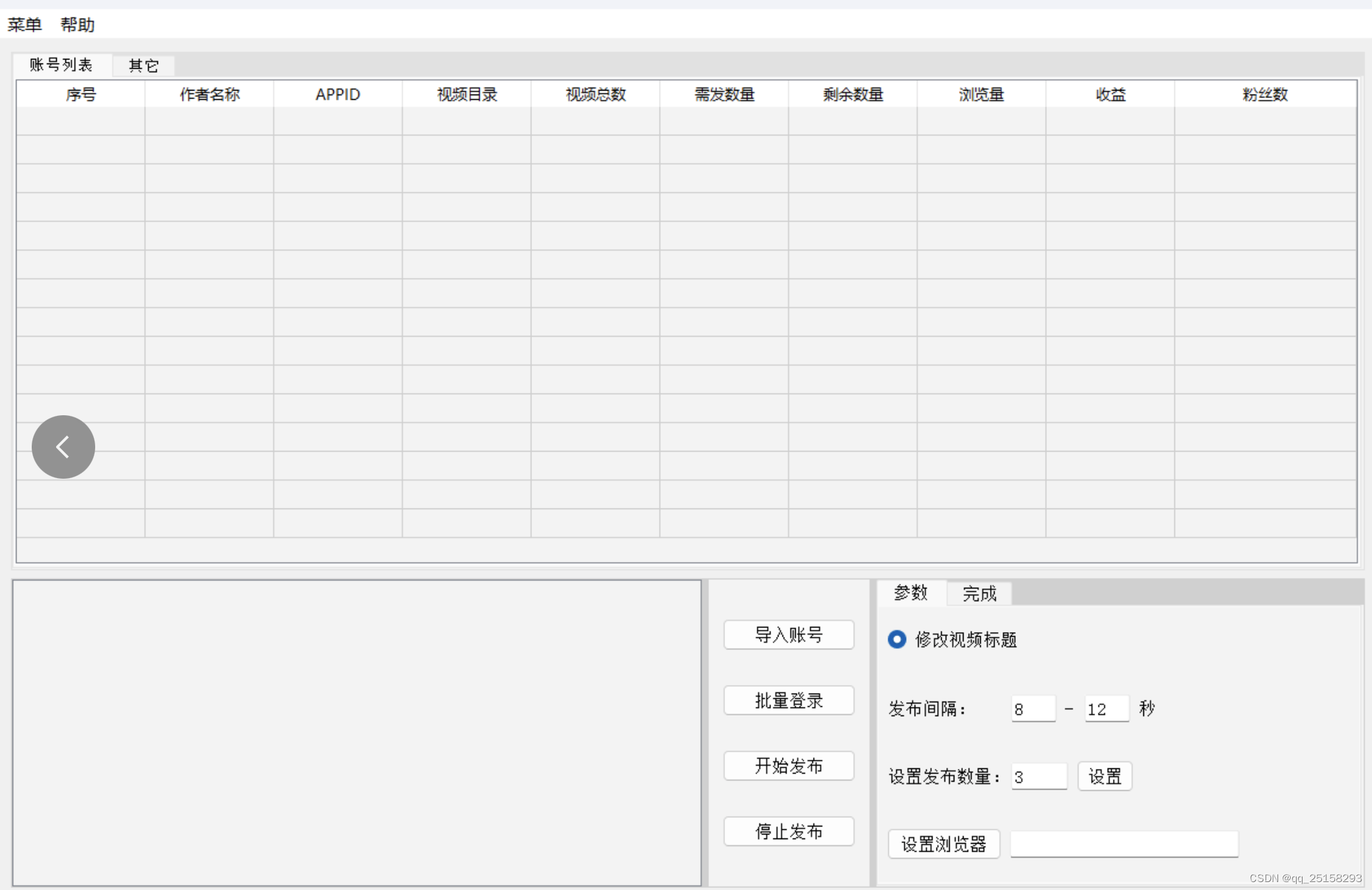Click the publish count field showing 3
1372x890 pixels.
point(1038,777)
